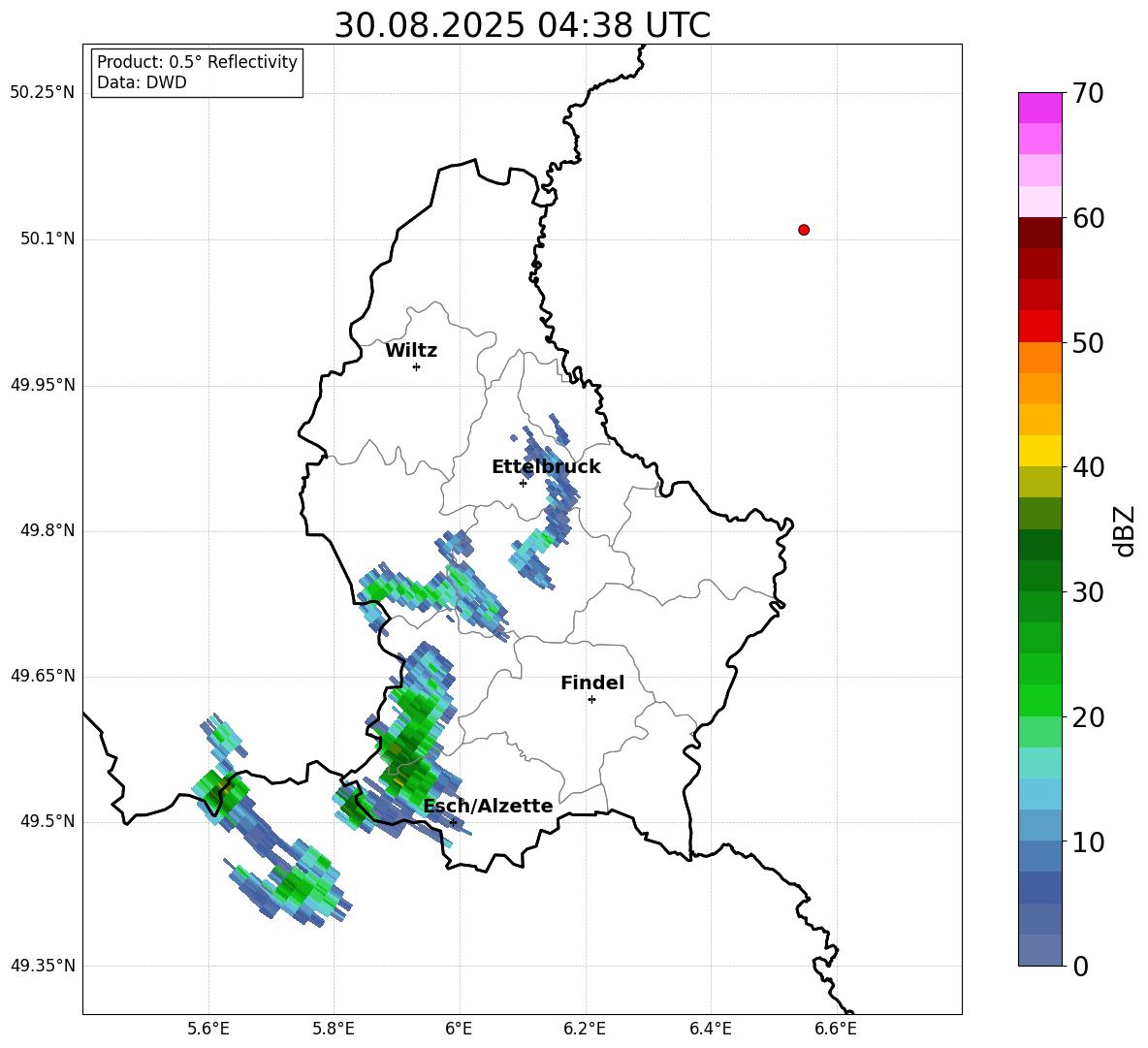Pick the dark maroon swatch below 60

pos(1040,233)
